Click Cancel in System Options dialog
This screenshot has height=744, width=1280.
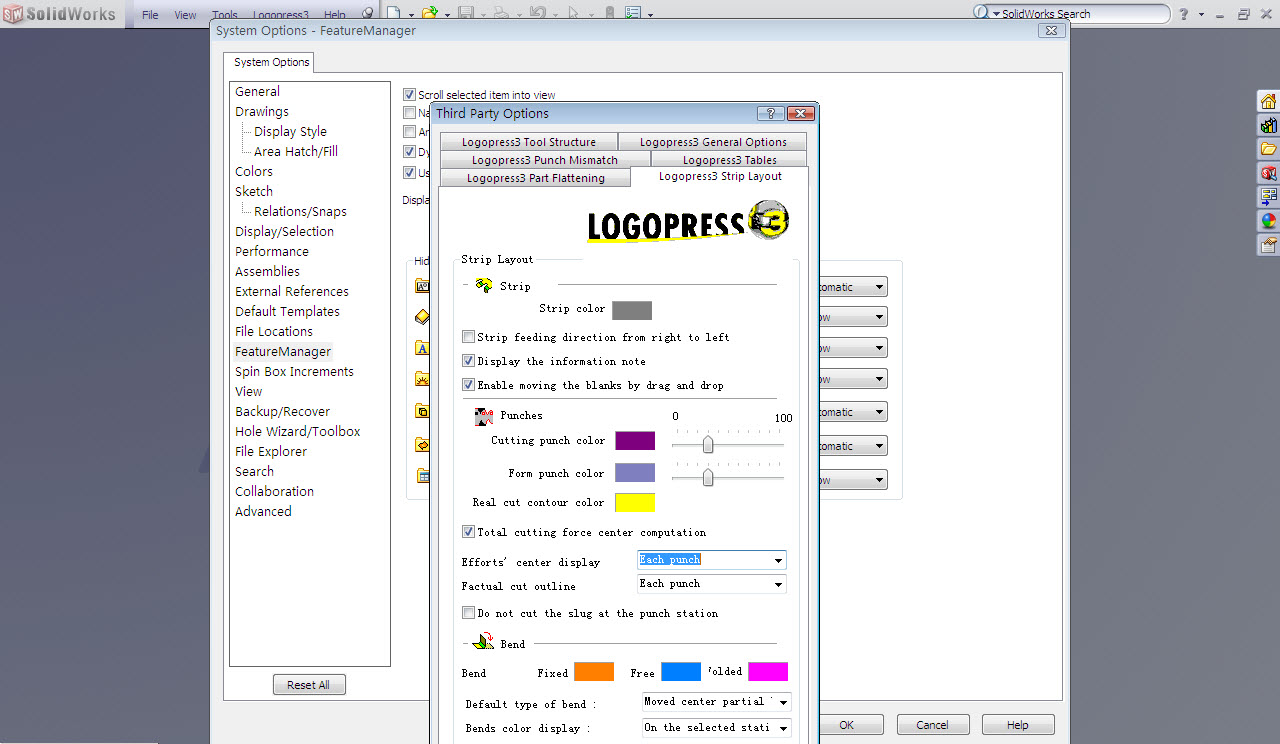tap(932, 725)
